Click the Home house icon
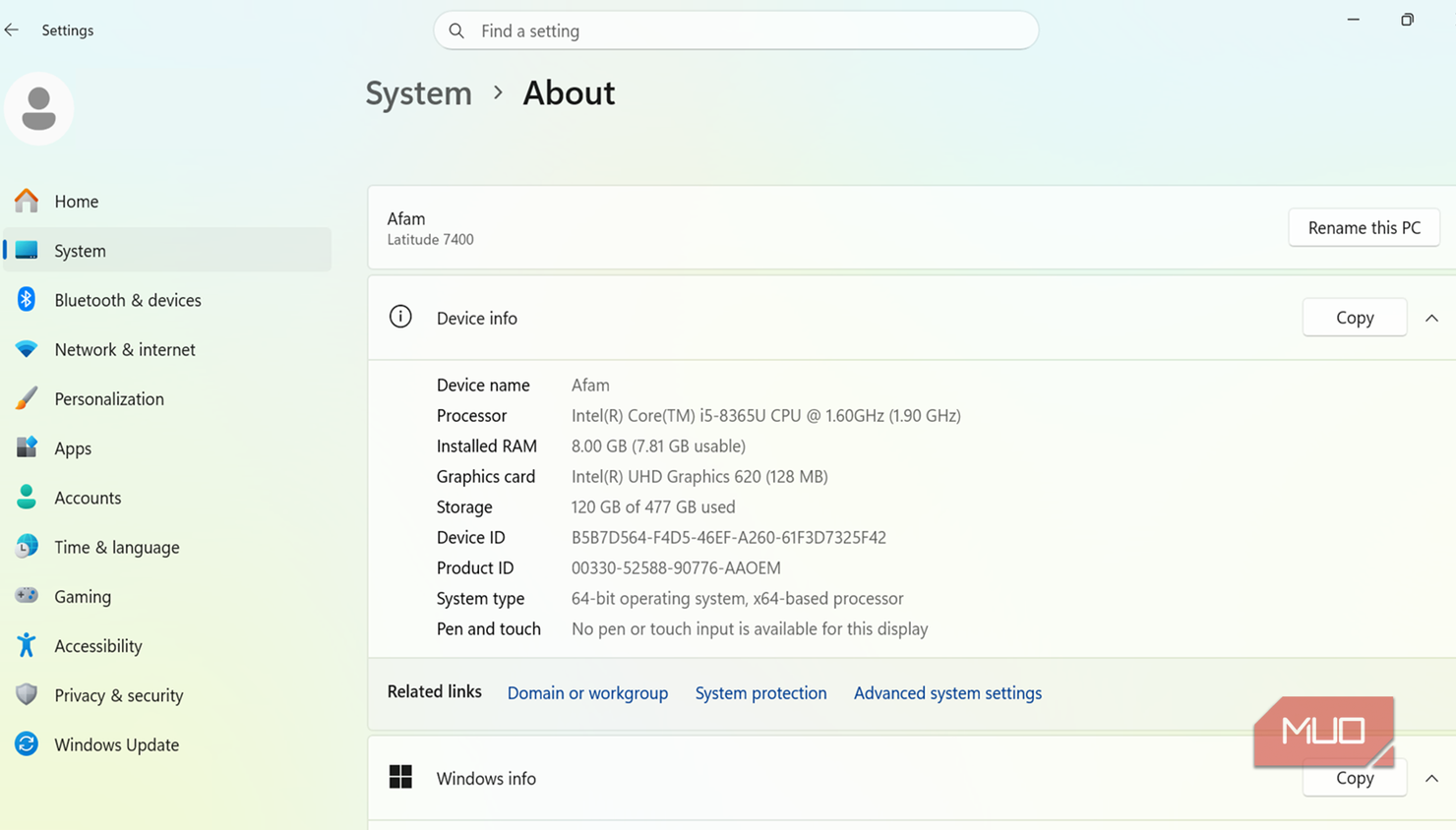 (x=27, y=201)
